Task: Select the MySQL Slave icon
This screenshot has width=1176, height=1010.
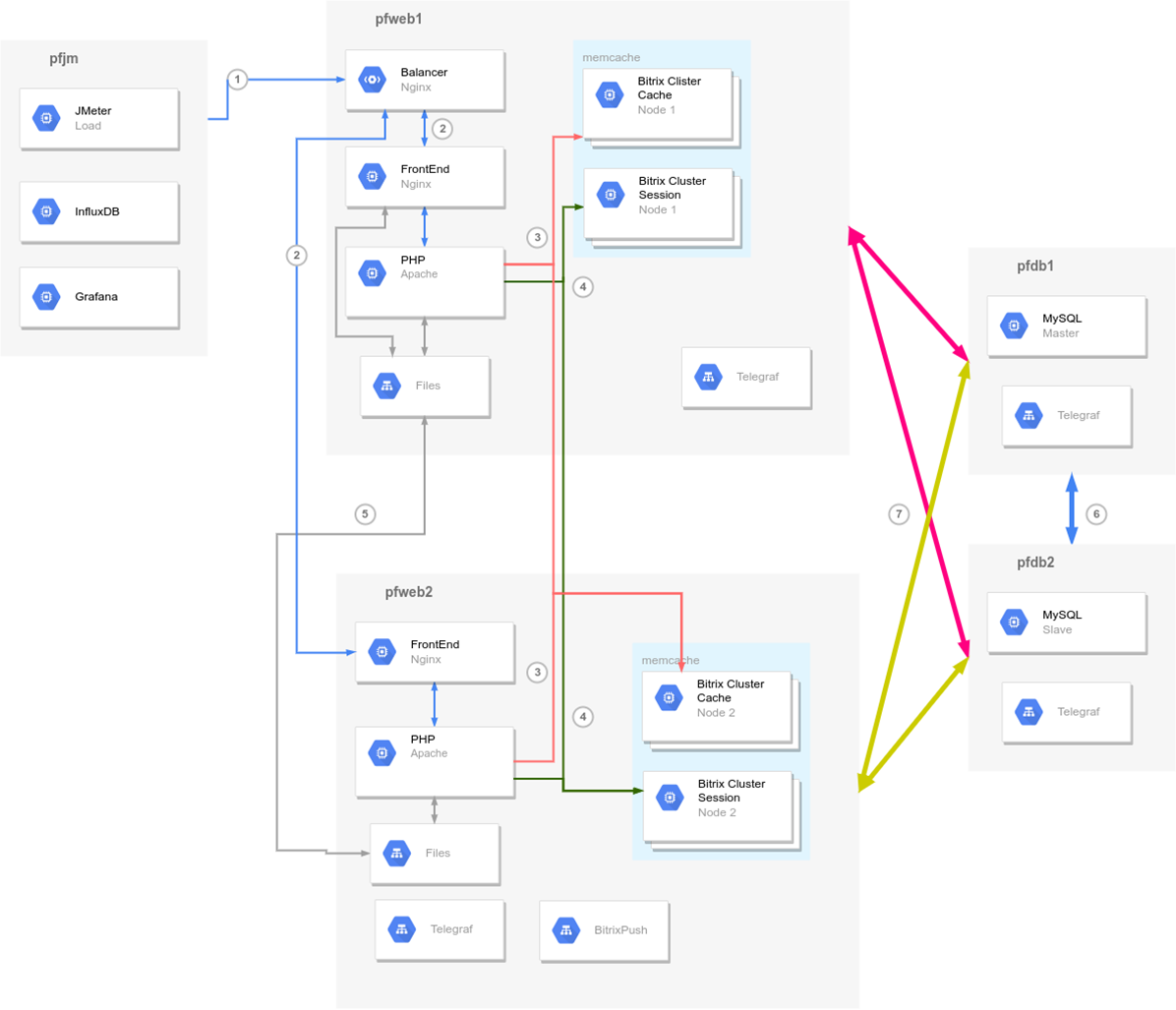Action: click(x=1014, y=622)
